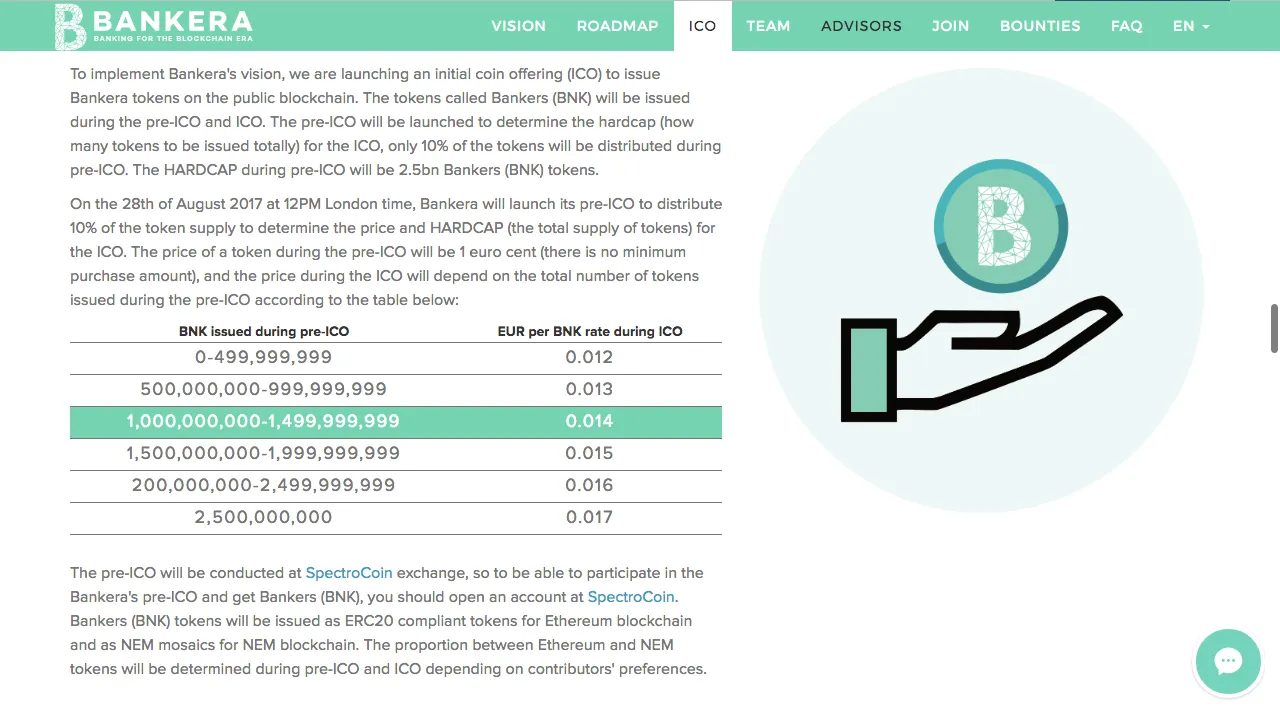Select the ICO tab
Screen dimensions: 1280x709
(703, 26)
